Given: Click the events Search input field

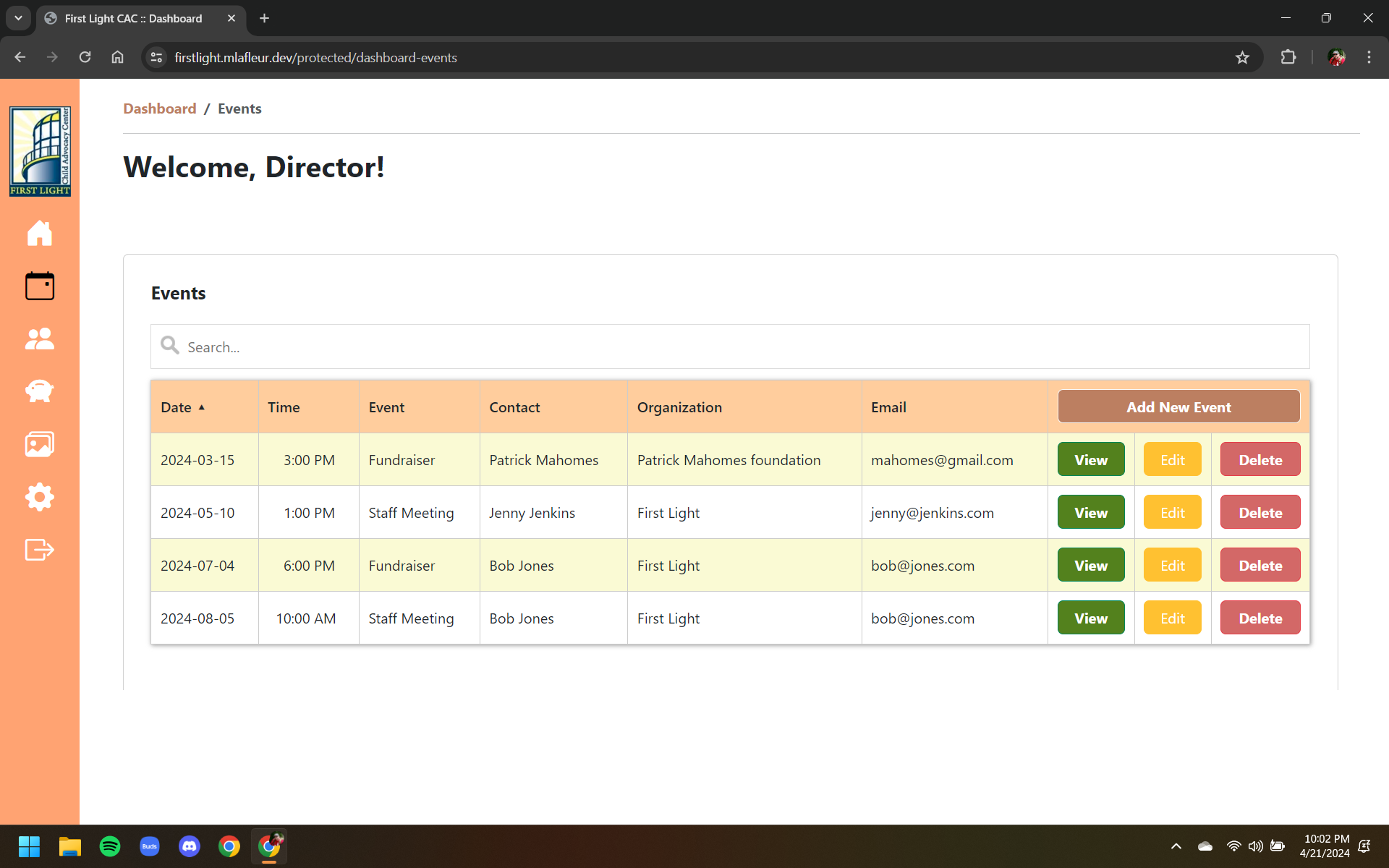Looking at the screenshot, I should (x=731, y=347).
